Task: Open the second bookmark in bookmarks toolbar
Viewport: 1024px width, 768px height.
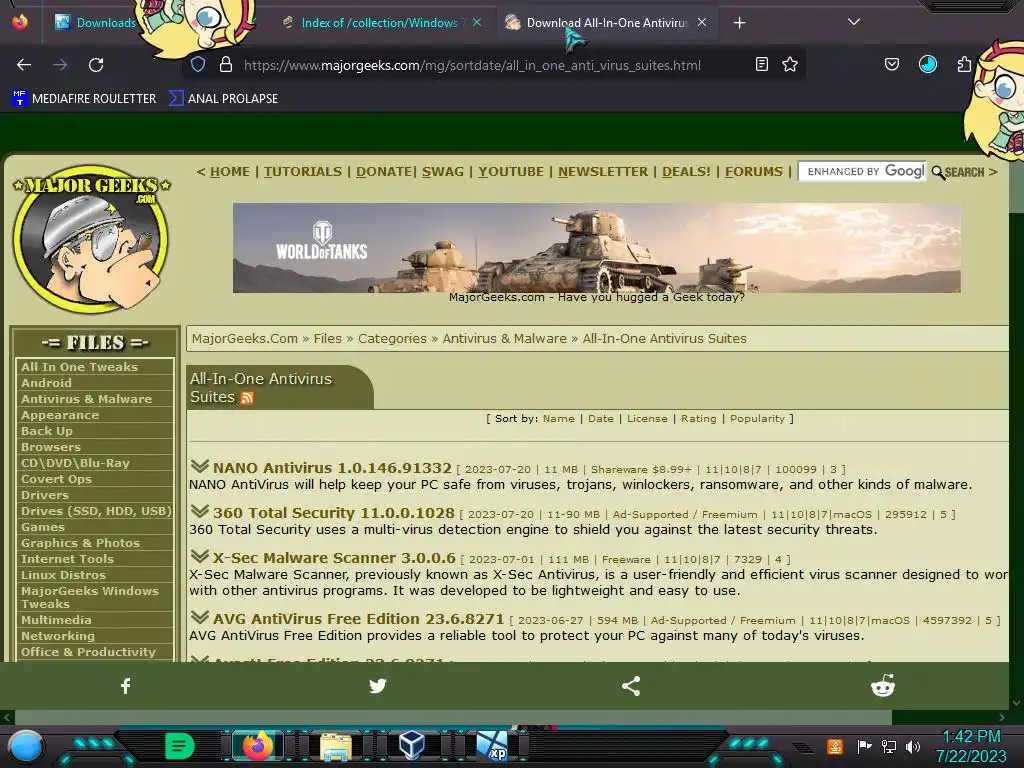Action: (x=223, y=99)
